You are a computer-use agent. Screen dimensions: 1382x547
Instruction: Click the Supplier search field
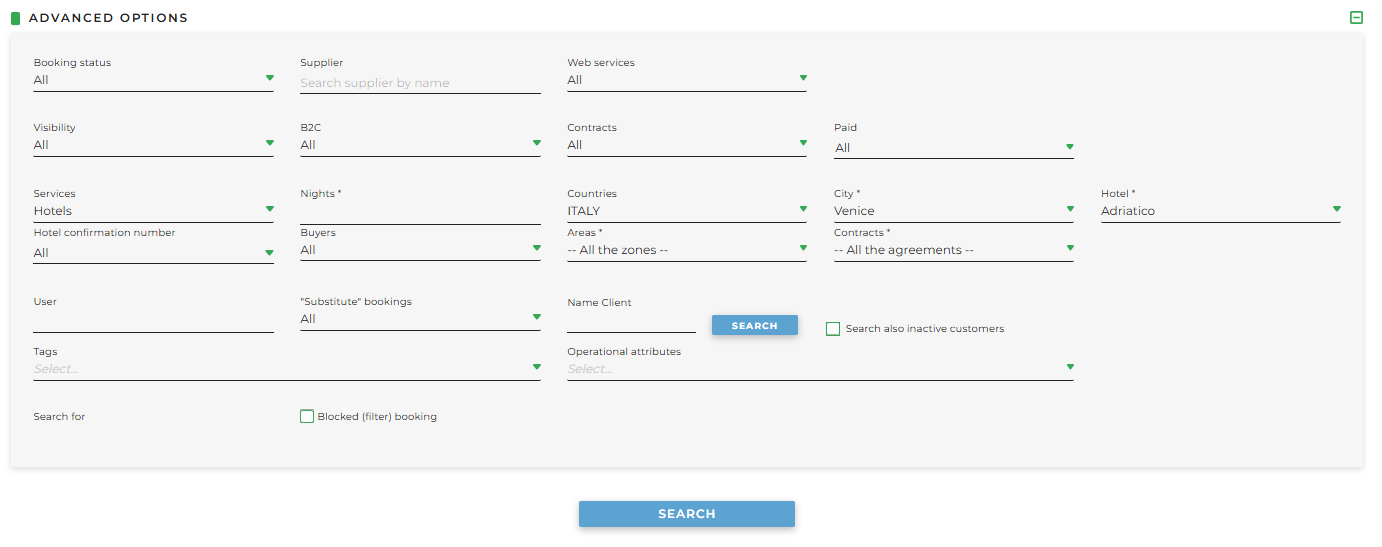click(420, 83)
